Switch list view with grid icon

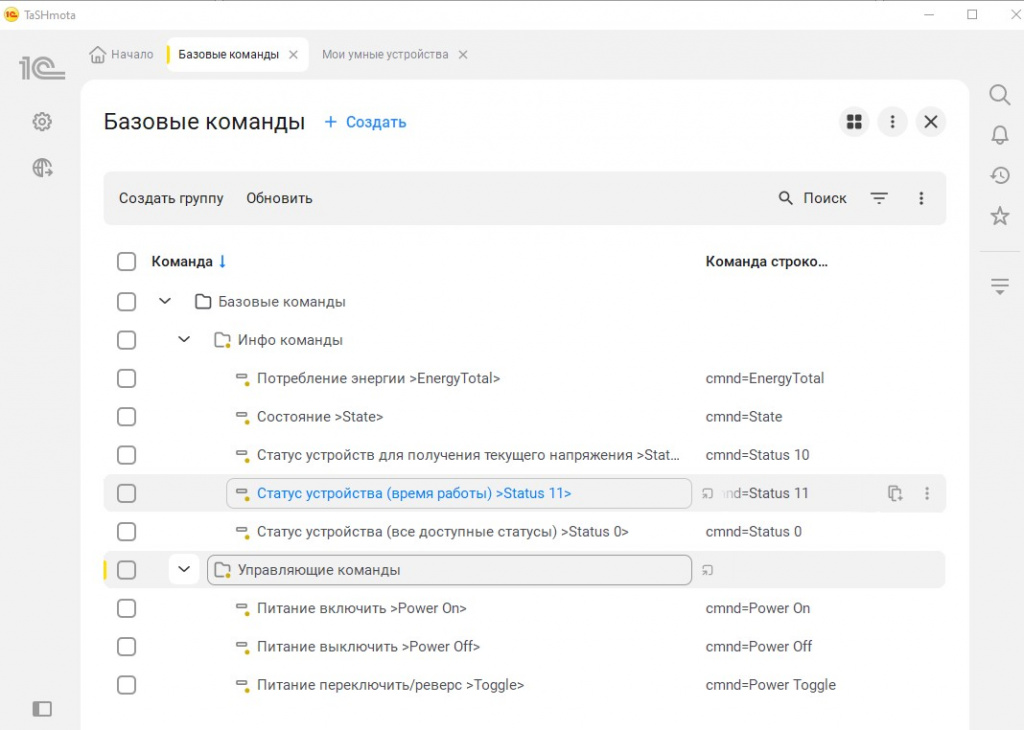[x=854, y=122]
